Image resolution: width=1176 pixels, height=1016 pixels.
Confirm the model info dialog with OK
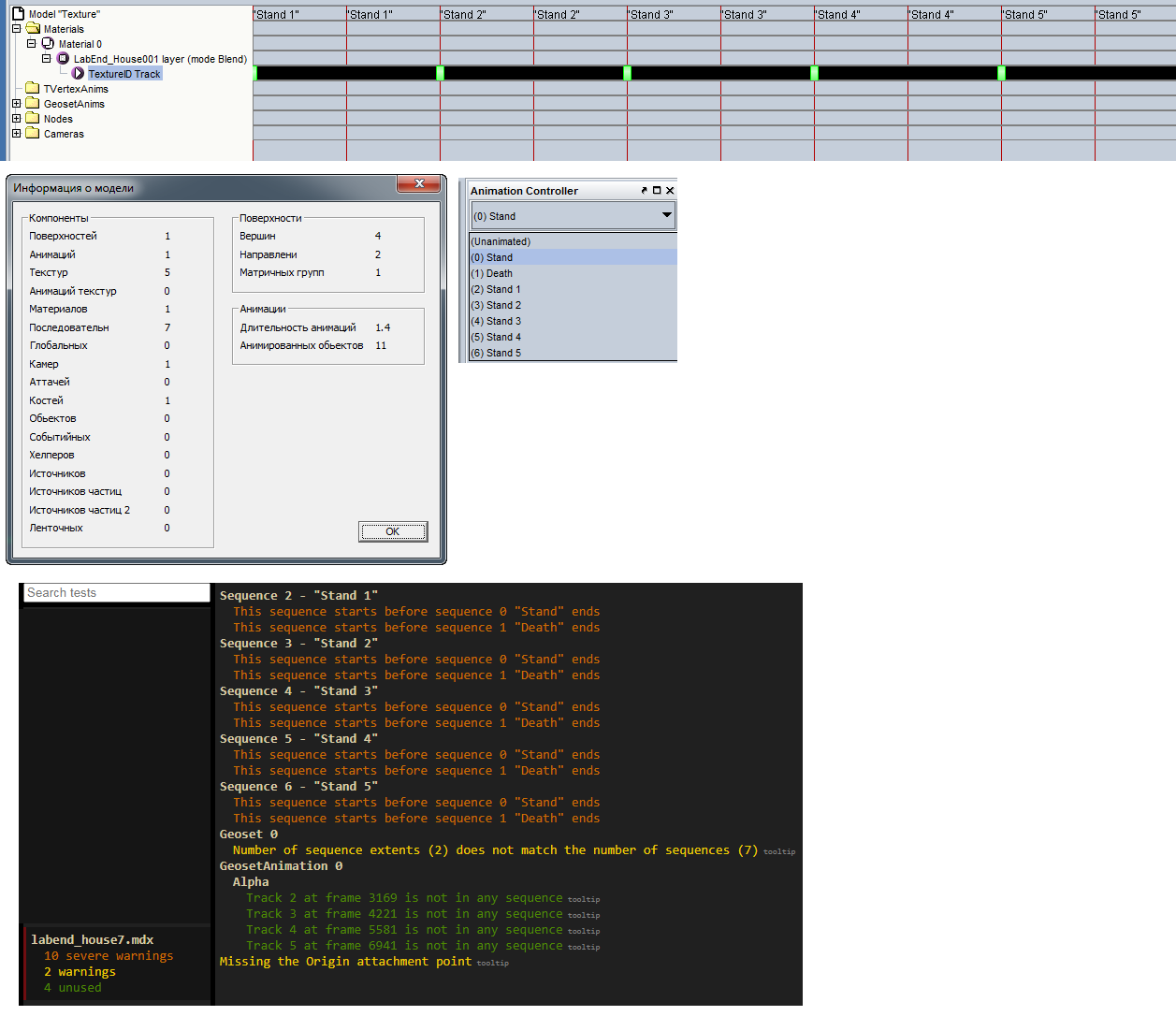(393, 531)
